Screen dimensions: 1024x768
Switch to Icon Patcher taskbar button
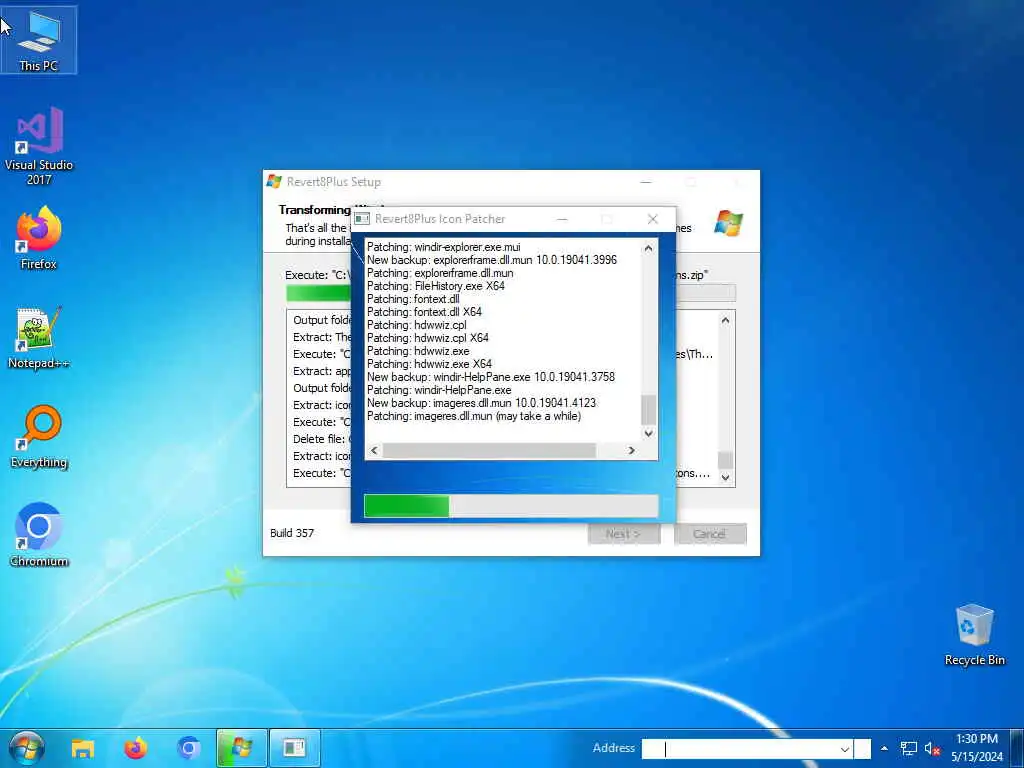(x=295, y=748)
